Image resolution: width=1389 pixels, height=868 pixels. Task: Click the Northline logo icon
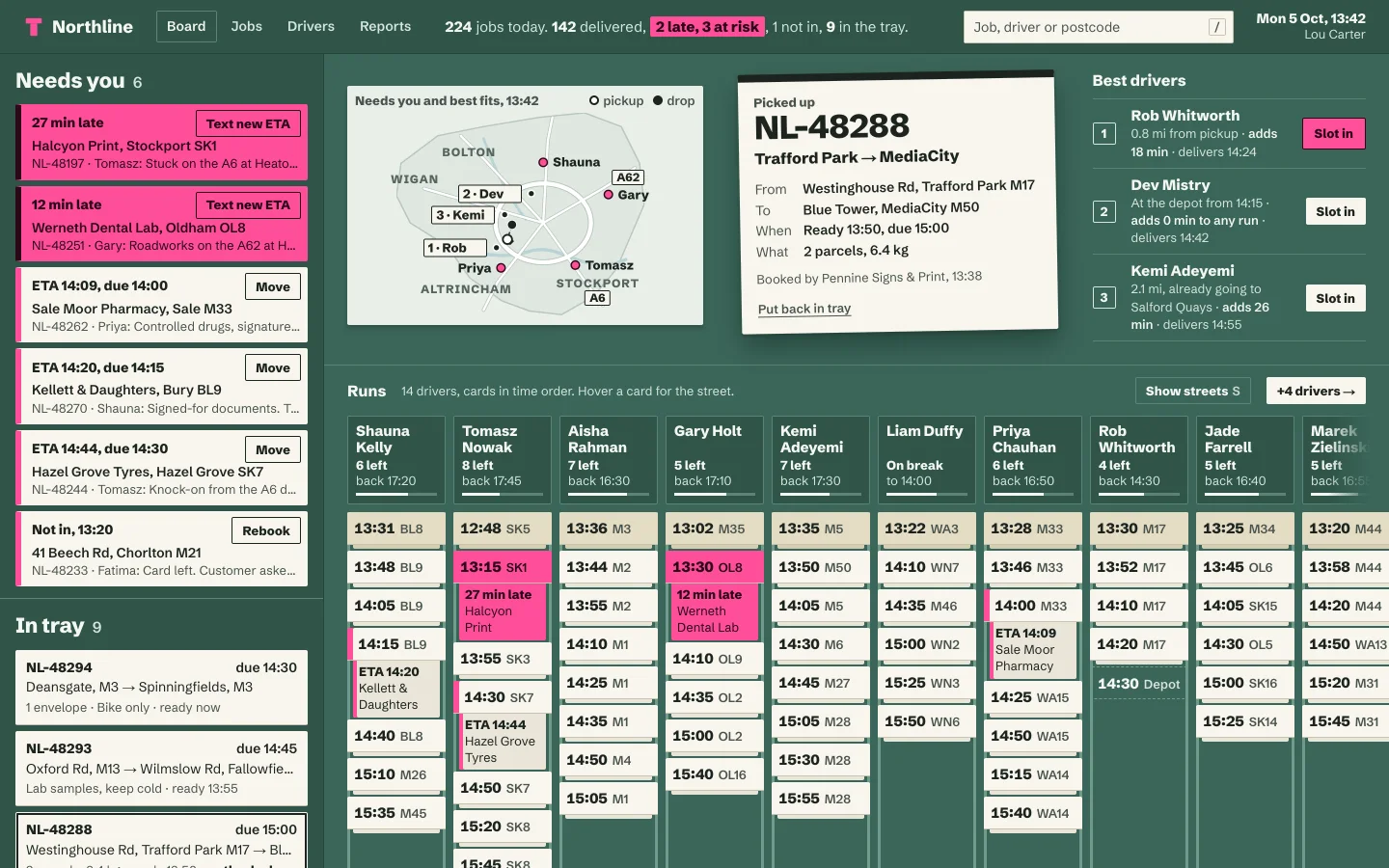point(34,27)
